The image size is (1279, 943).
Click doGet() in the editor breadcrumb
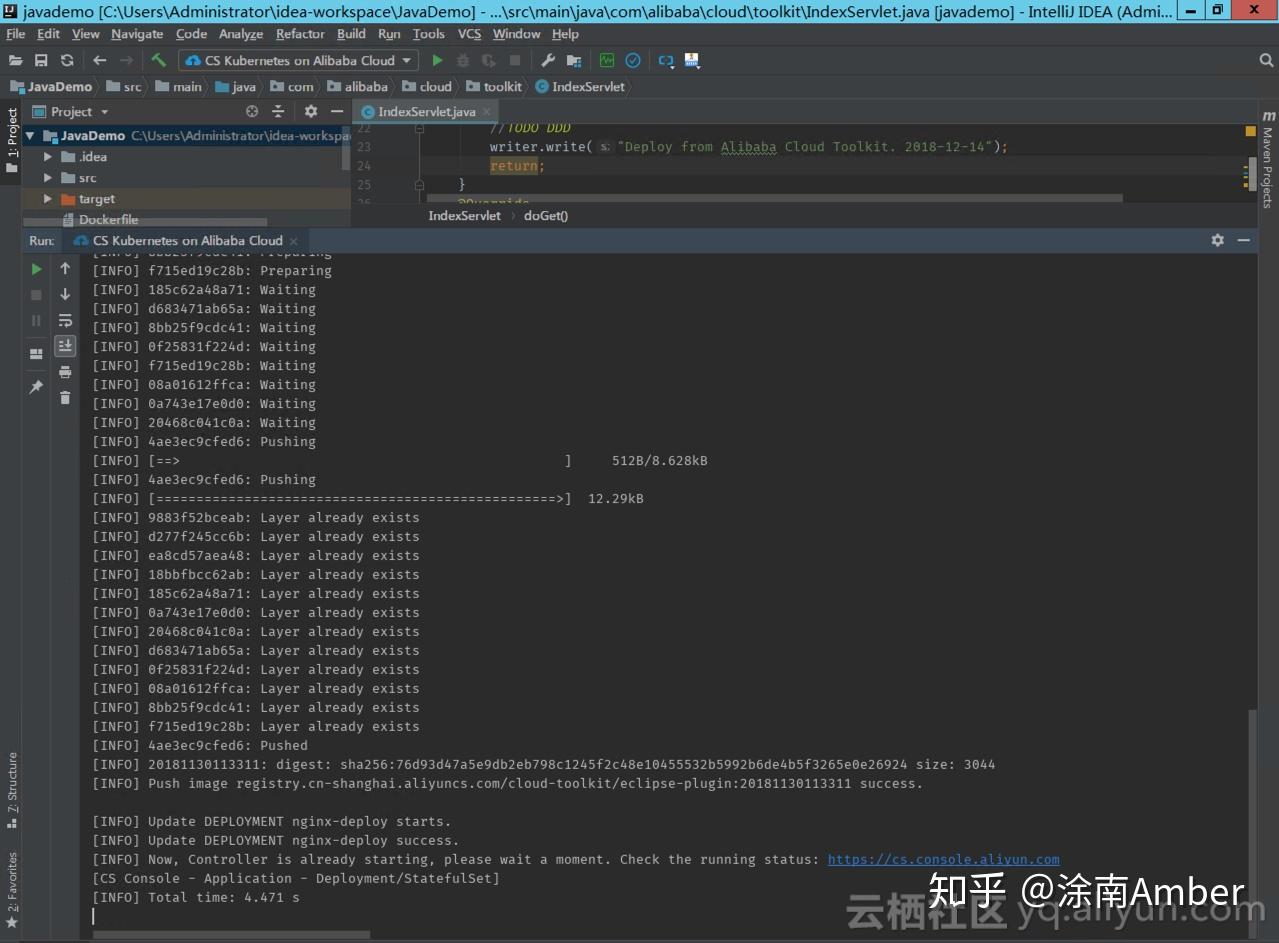pyautogui.click(x=546, y=215)
